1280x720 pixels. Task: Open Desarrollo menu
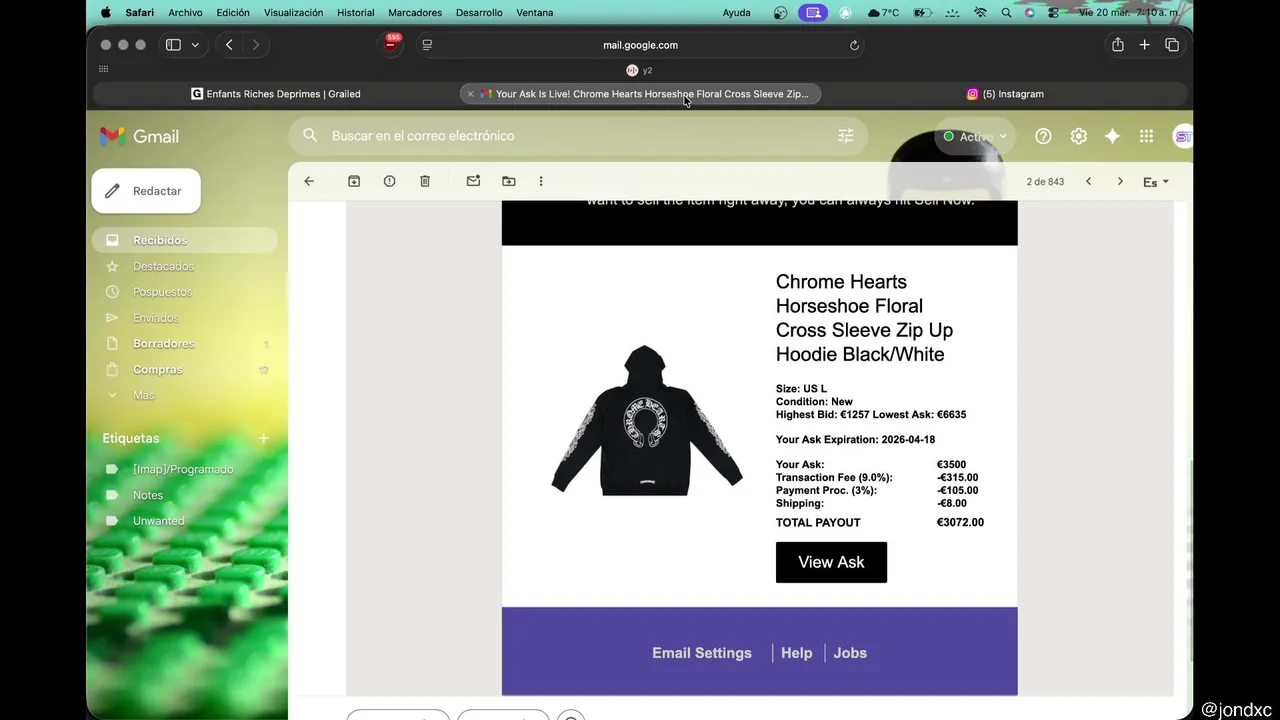pyautogui.click(x=479, y=13)
